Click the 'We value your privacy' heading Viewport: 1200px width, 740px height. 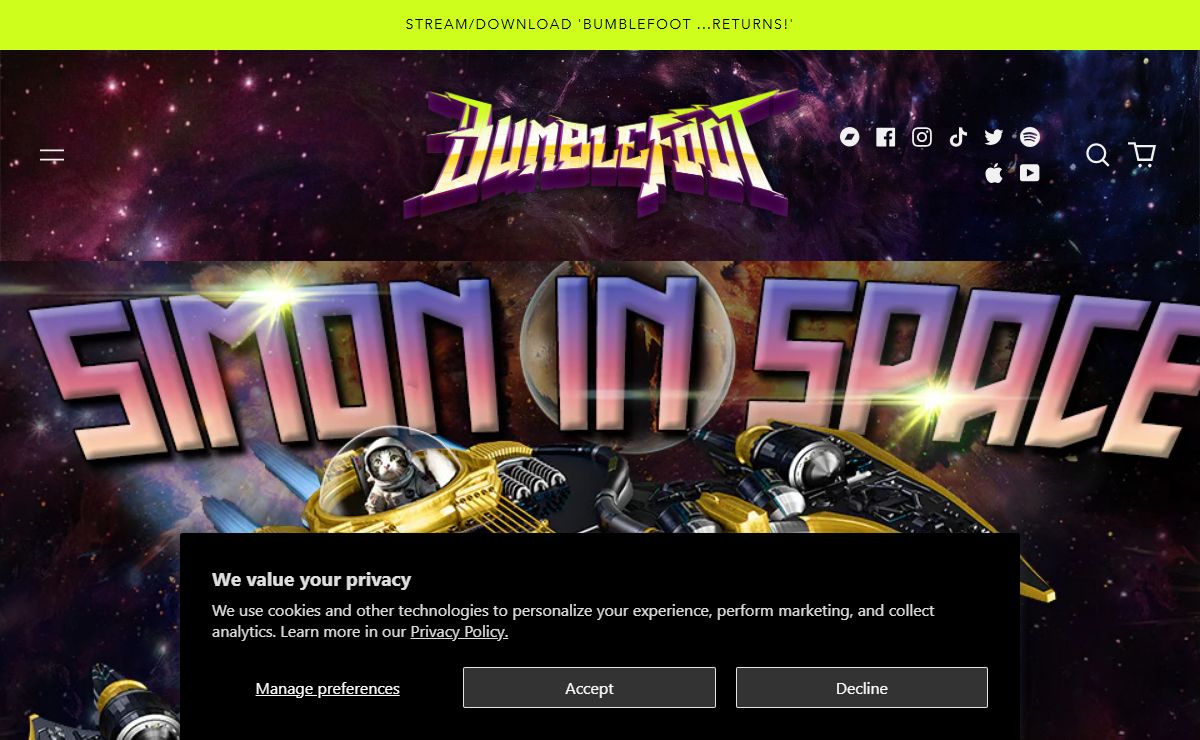click(311, 580)
